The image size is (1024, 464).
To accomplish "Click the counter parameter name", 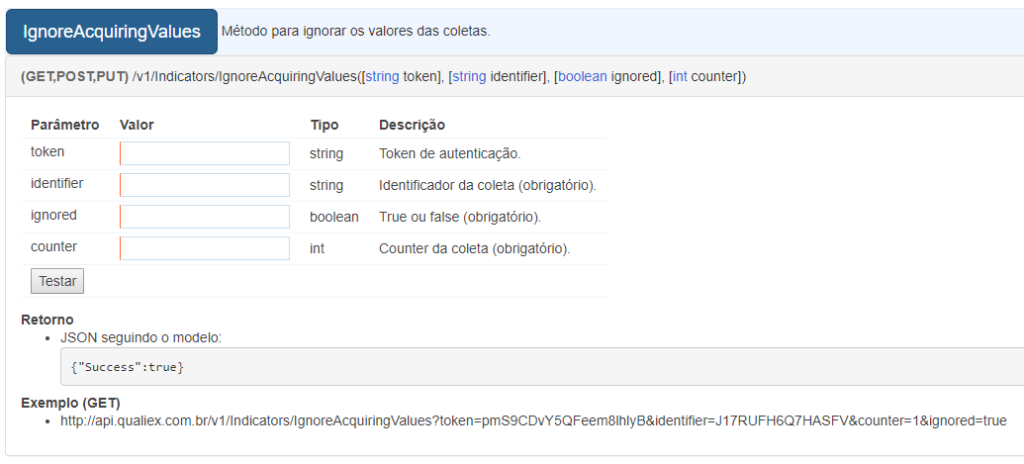I will tap(54, 246).
